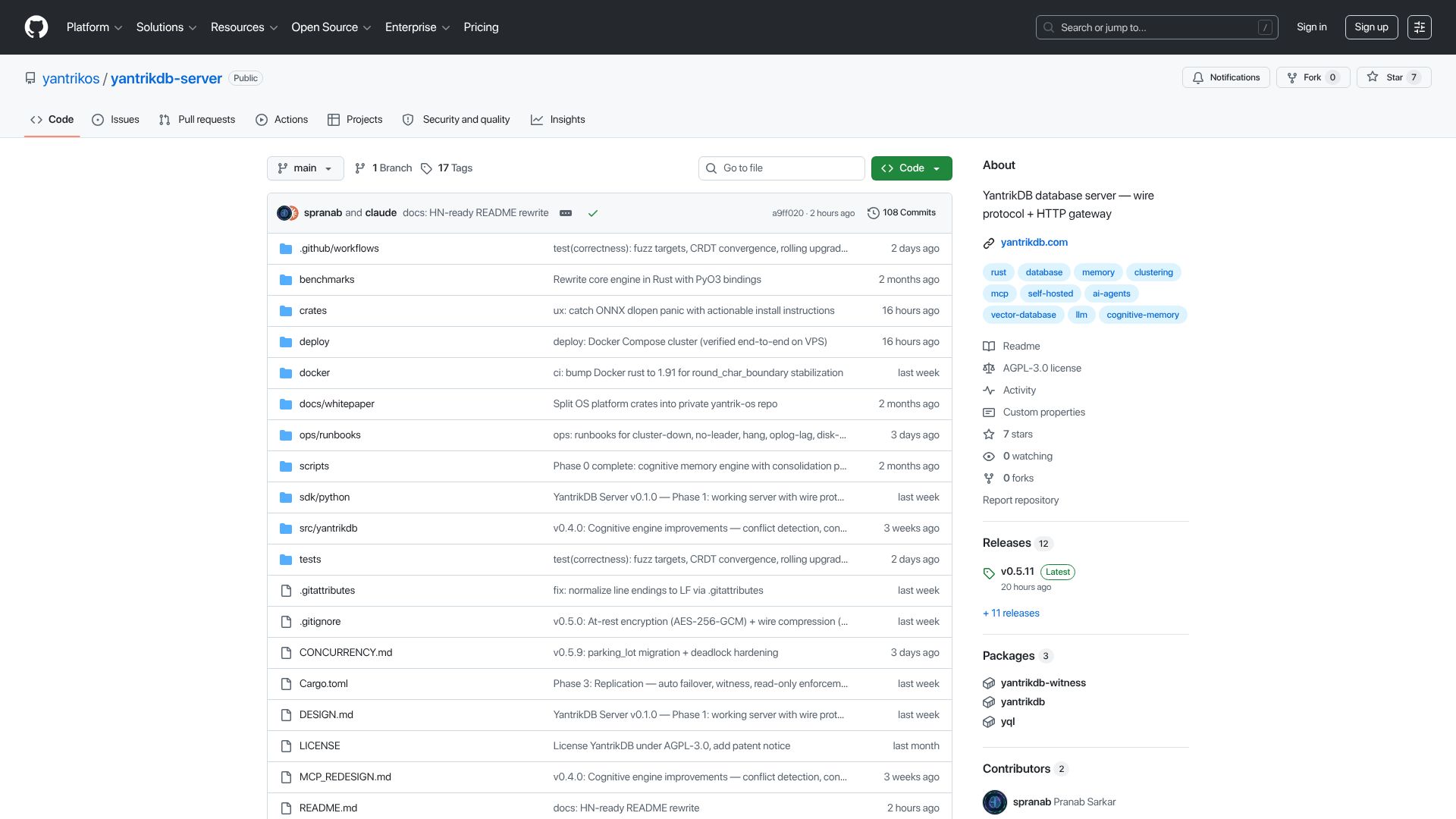Focus the Search or jump to field
The image size is (1456, 819).
coord(1156,27)
